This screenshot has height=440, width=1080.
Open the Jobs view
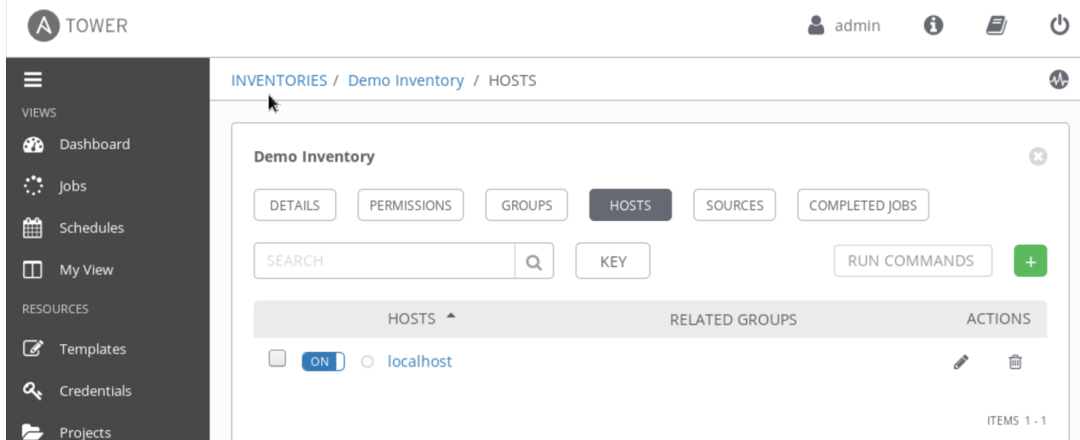(72, 187)
